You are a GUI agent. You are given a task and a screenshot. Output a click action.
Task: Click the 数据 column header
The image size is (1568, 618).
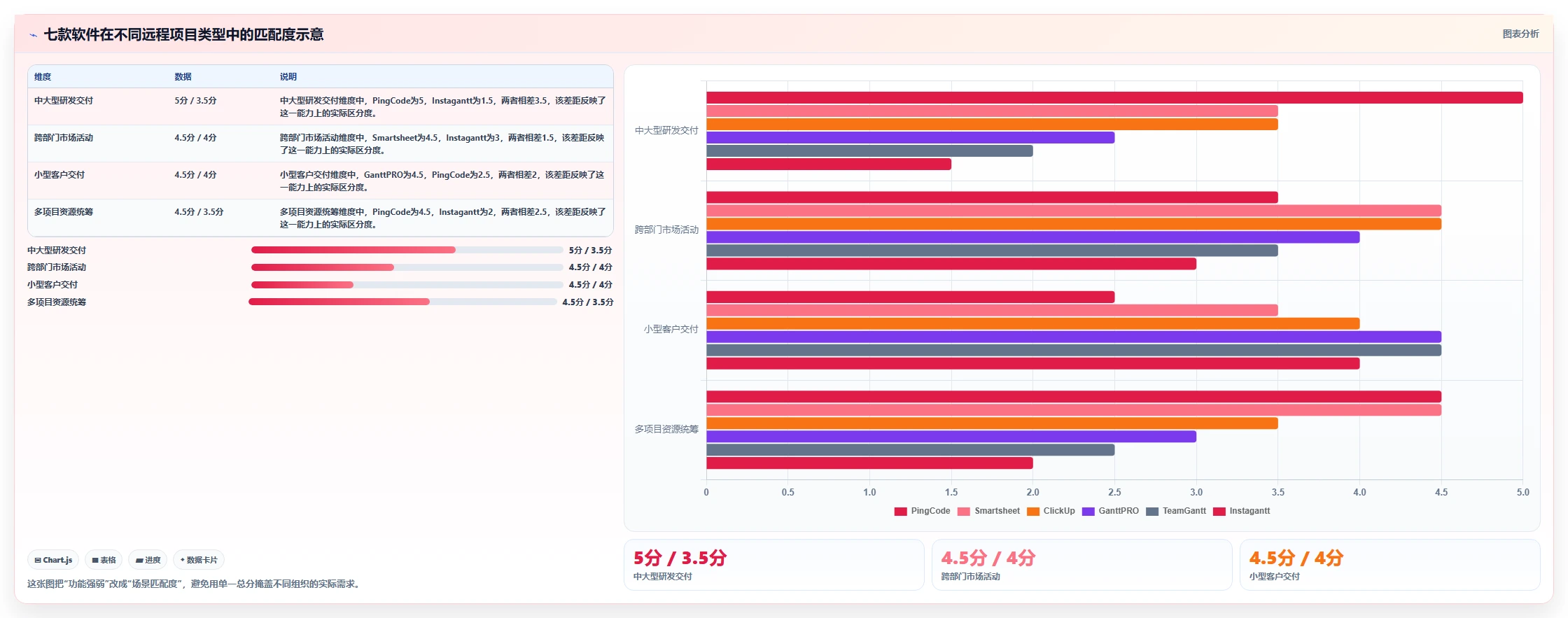(183, 77)
